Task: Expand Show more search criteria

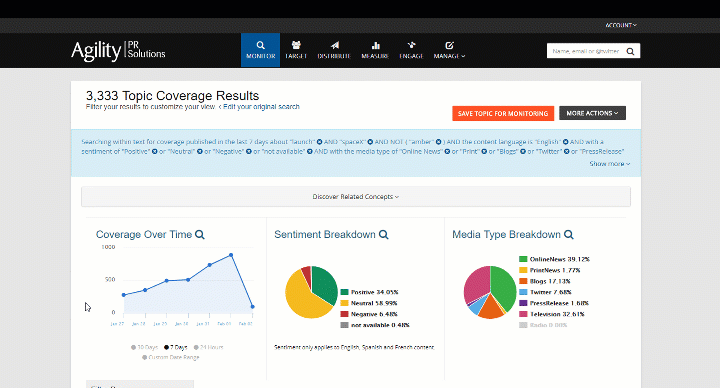Action: click(x=610, y=164)
